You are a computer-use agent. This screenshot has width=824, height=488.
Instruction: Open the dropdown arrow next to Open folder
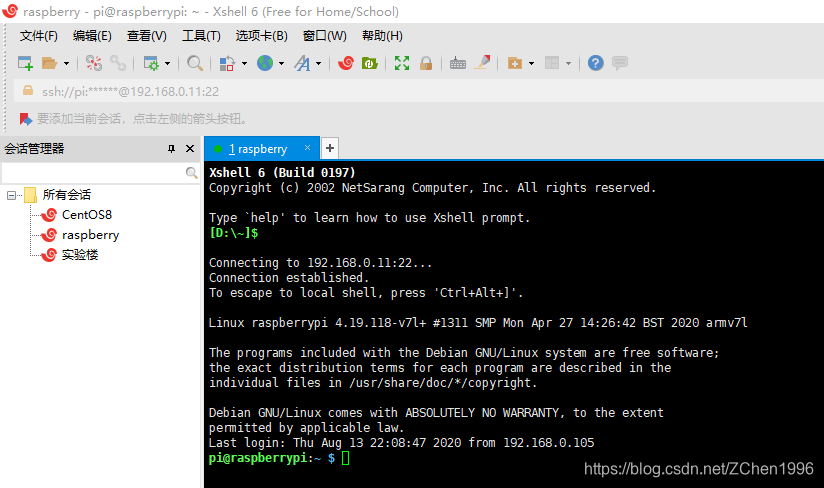[x=66, y=64]
